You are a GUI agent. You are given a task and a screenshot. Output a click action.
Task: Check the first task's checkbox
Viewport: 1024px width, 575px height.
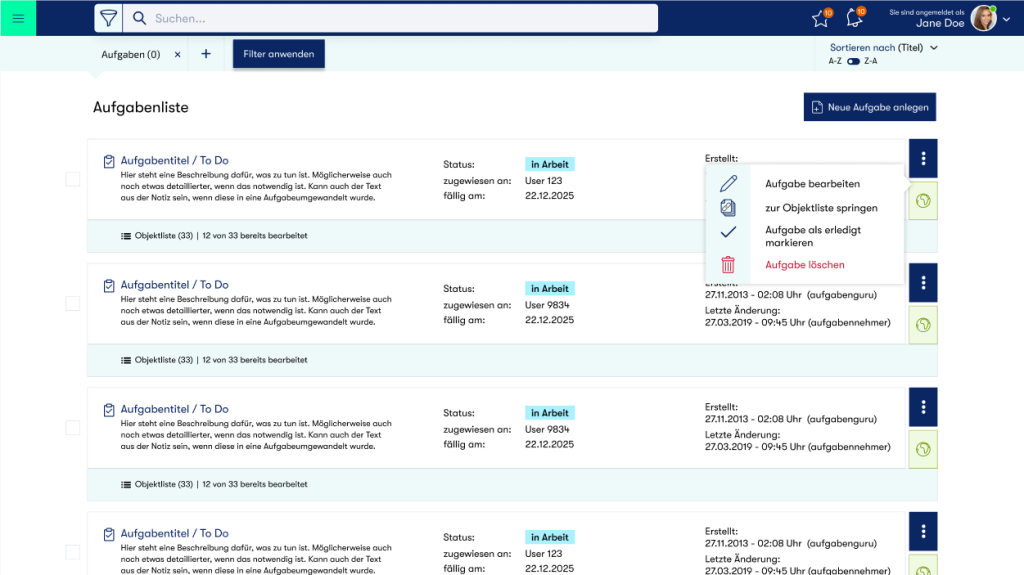(73, 179)
